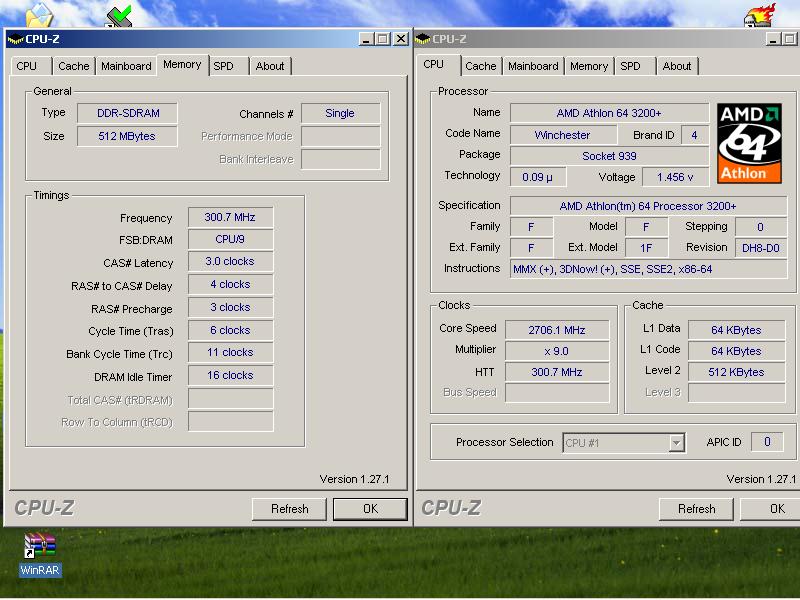Open Cache tab in right CPU-Z window
The image size is (800, 600).
point(481,66)
